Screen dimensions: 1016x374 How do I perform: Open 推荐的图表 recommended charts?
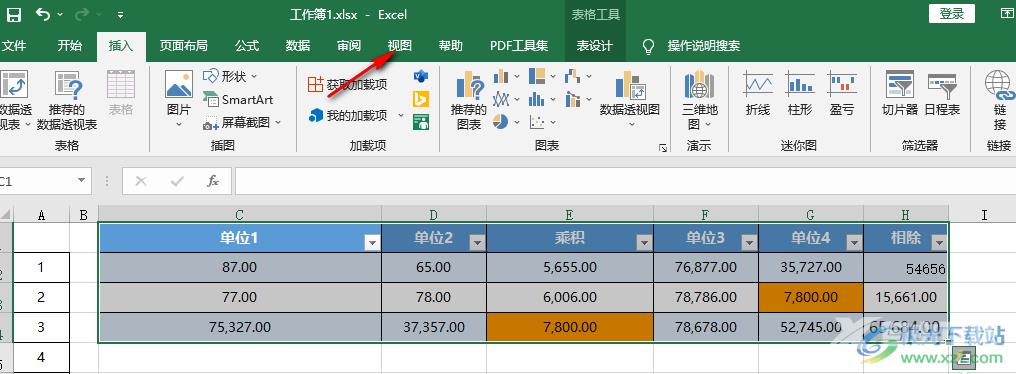[x=468, y=100]
